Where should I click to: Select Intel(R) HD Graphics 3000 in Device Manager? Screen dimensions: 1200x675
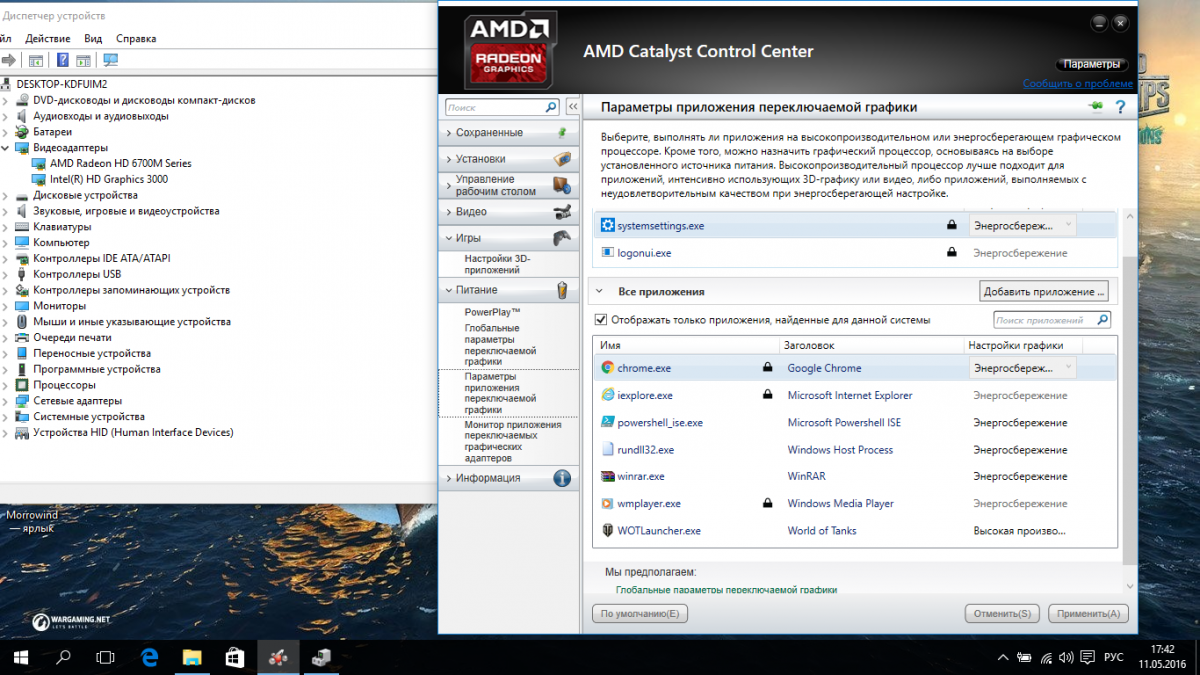pos(109,179)
